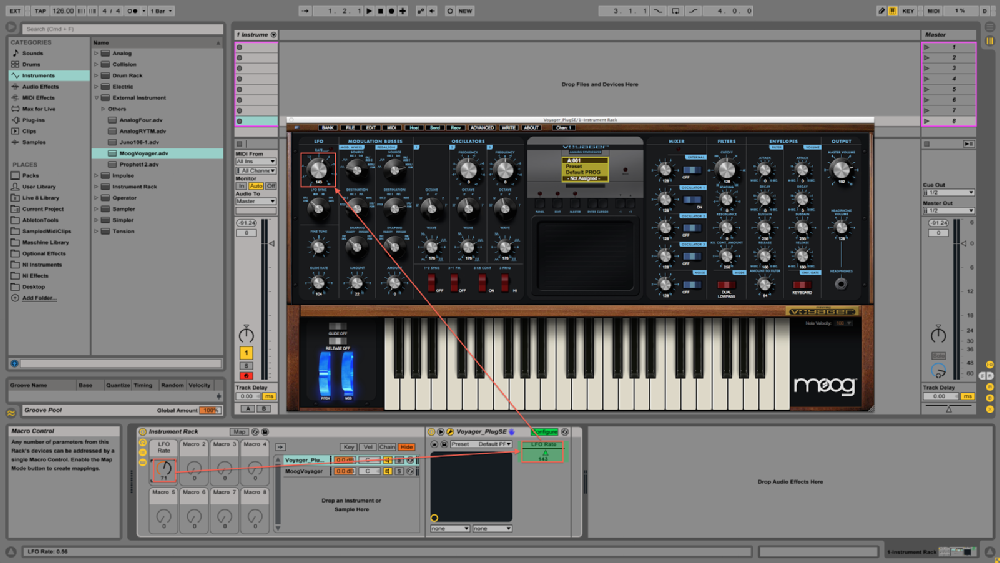
Task: Click the Configure button on Voyager device
Action: [x=545, y=431]
